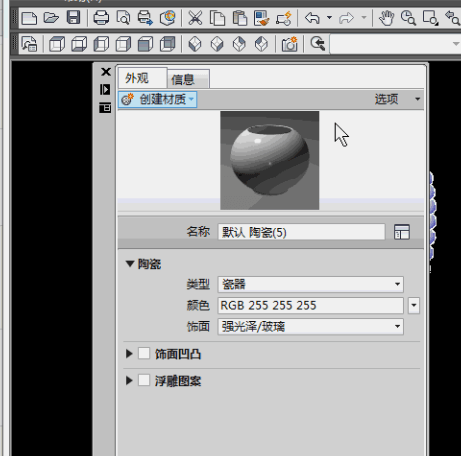This screenshot has height=456, width=461.
Task: Open the 选项 options menu
Action: (x=397, y=99)
